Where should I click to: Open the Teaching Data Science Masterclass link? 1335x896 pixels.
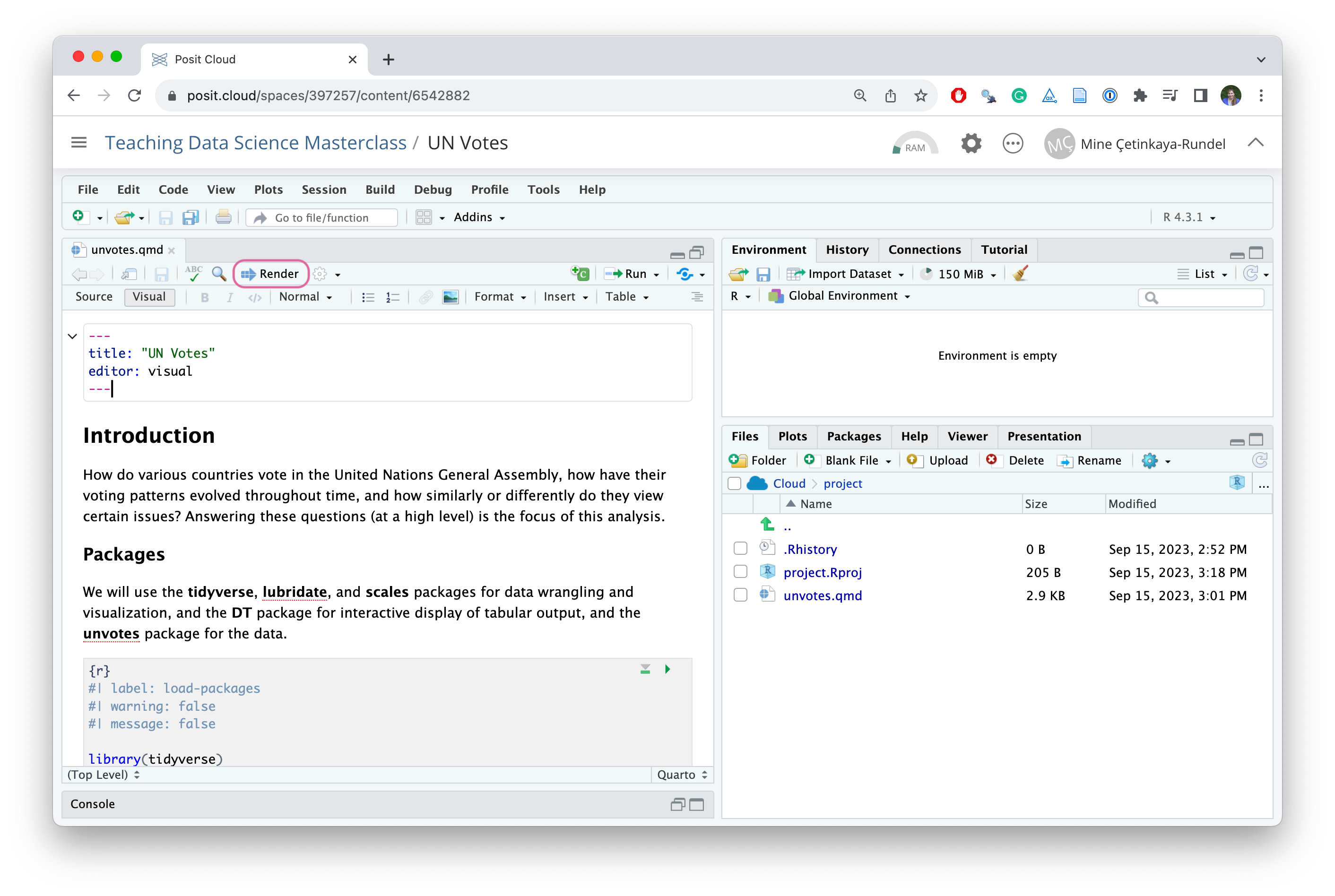pyautogui.click(x=255, y=143)
